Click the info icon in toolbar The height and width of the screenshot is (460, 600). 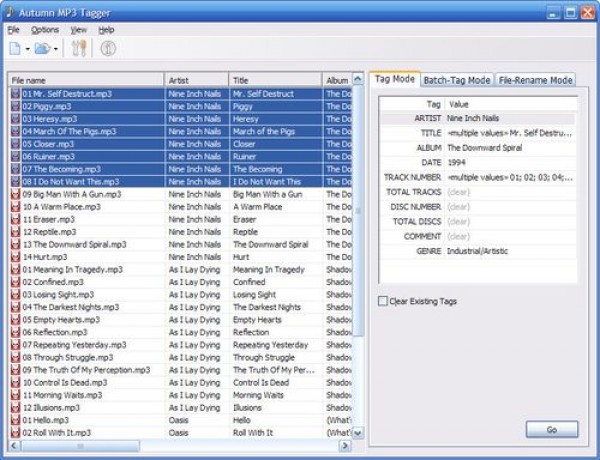coord(108,48)
